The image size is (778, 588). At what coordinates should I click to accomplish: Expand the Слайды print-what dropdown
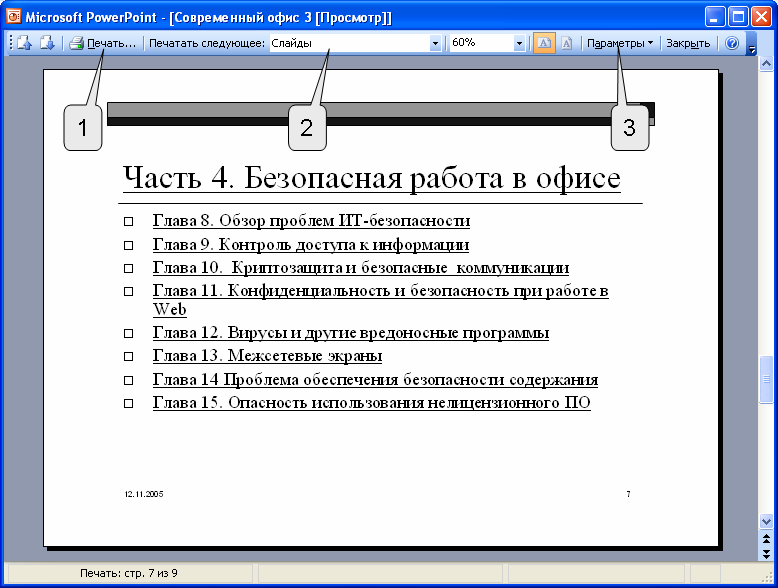pos(435,43)
